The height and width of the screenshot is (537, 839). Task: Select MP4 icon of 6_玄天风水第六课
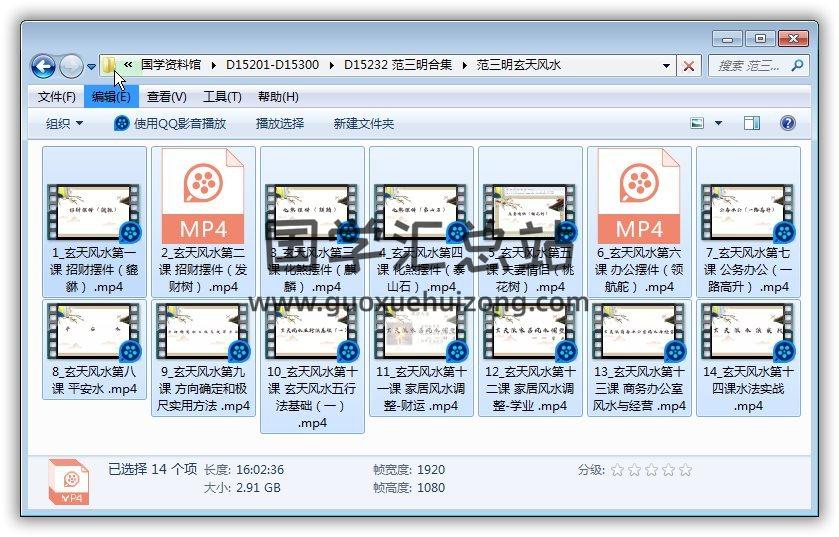[639, 197]
